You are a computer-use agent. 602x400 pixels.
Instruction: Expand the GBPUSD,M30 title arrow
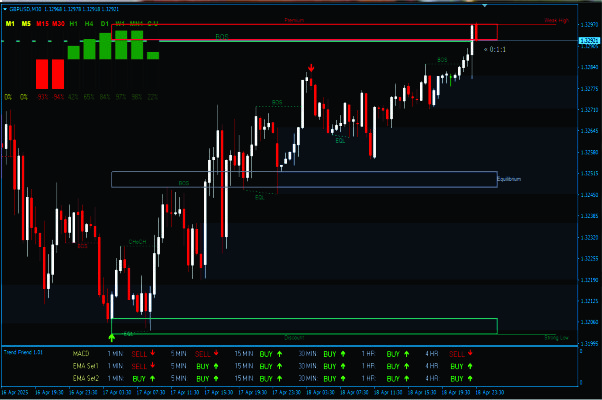pos(4,7)
